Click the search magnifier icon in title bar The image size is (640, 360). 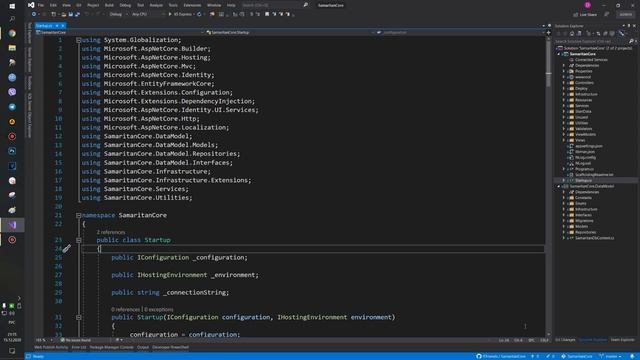point(305,5)
